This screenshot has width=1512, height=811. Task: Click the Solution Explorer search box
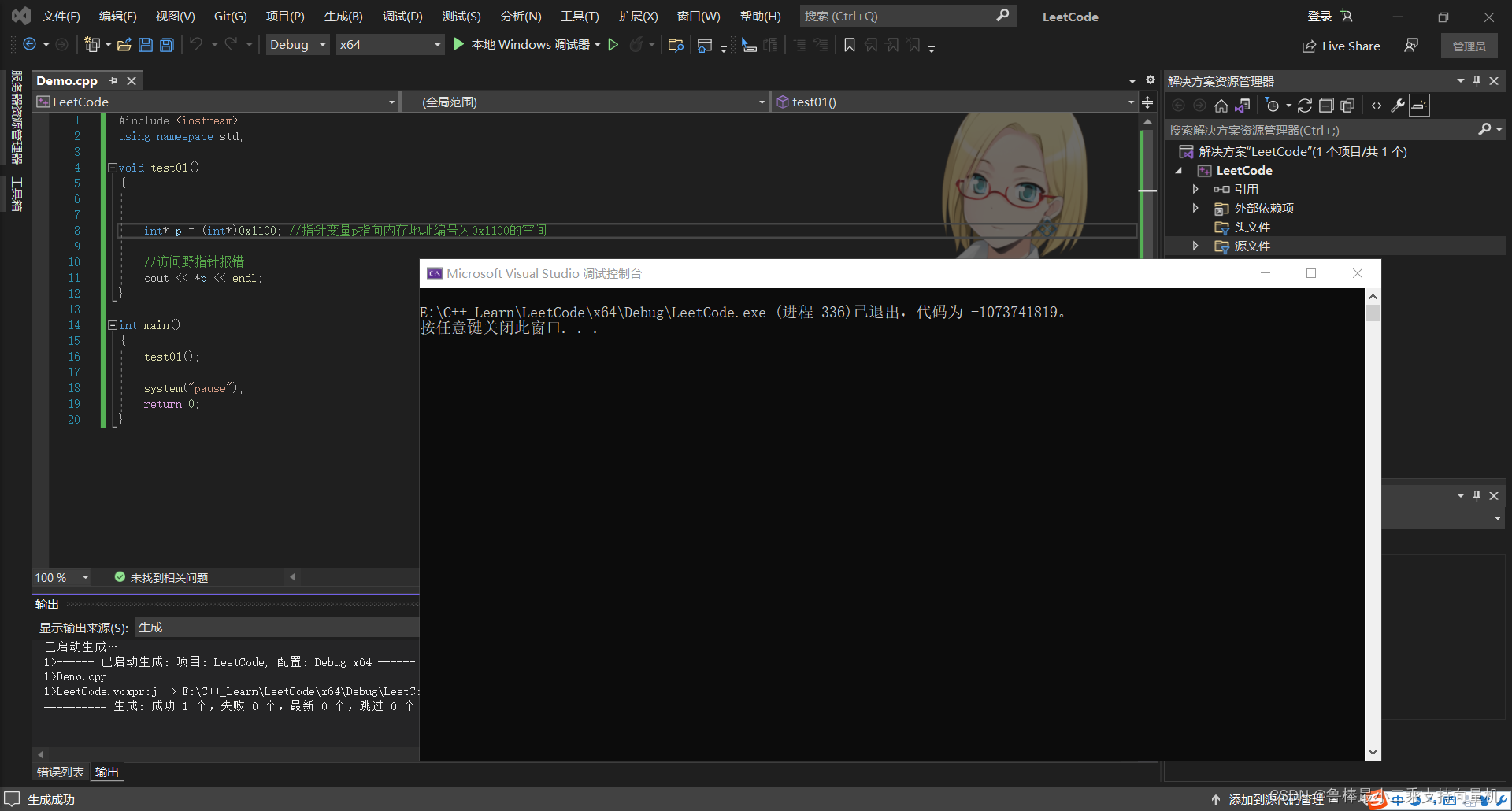pyautogui.click(x=1321, y=130)
